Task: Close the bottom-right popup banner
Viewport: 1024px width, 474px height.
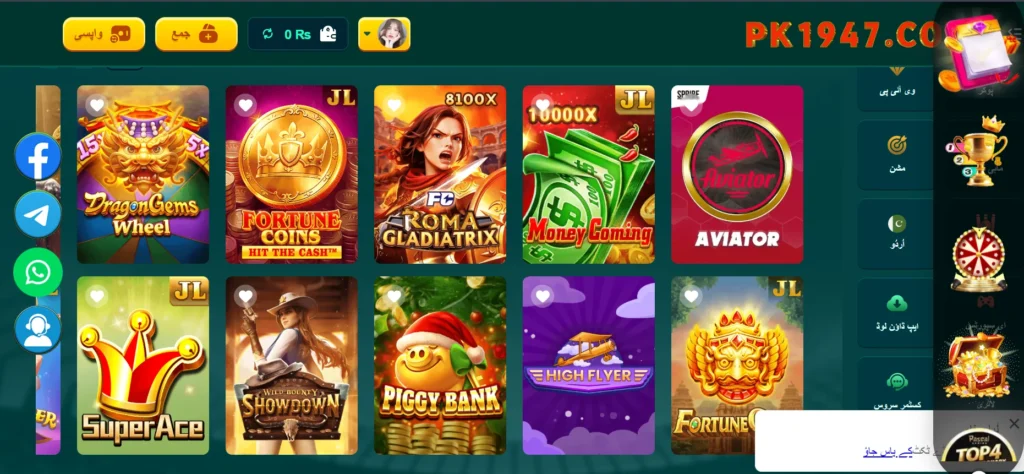Action: pos(1014,424)
